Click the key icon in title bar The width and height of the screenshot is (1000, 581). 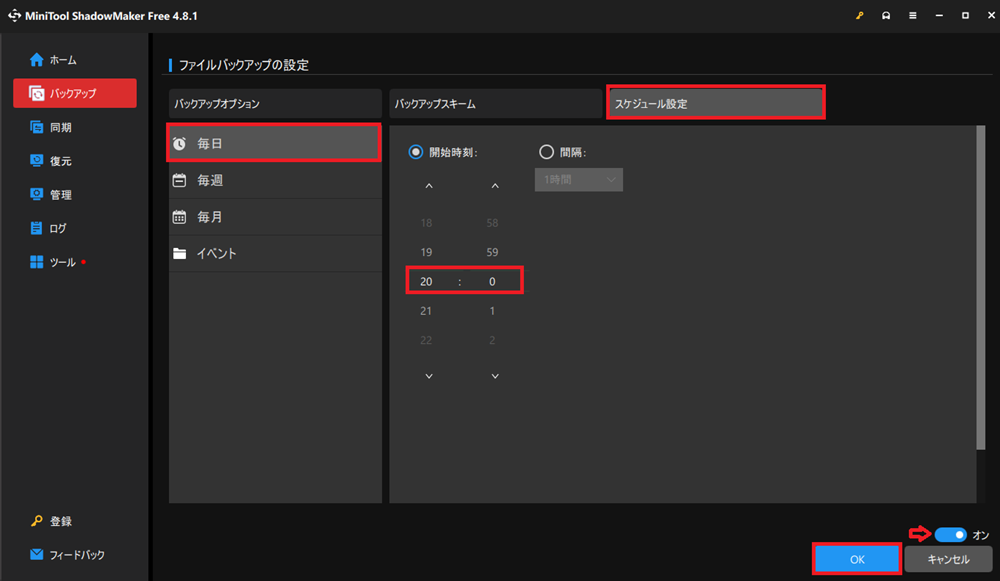pos(860,15)
